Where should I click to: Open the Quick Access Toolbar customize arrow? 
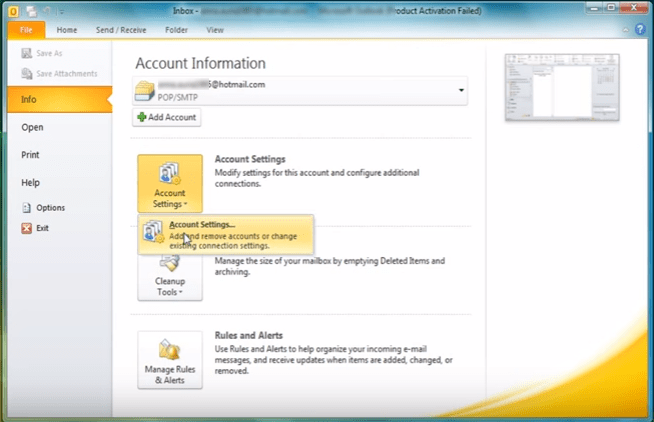[61, 12]
